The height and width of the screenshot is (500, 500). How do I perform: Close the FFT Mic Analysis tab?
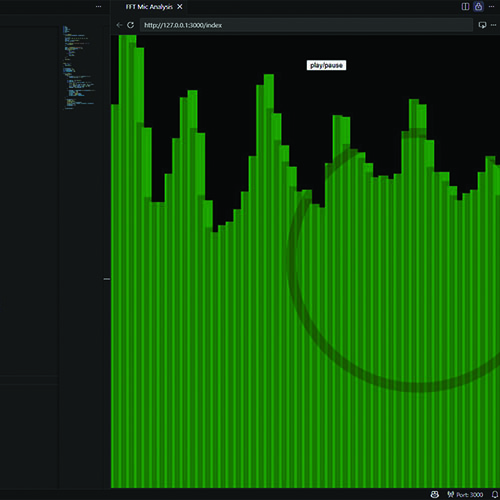180,7
